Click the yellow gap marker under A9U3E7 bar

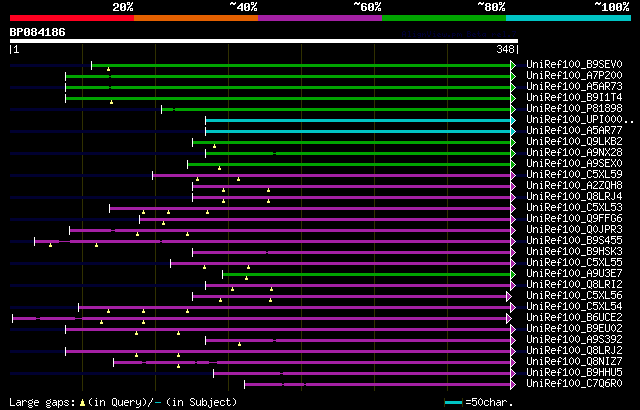coord(247,278)
